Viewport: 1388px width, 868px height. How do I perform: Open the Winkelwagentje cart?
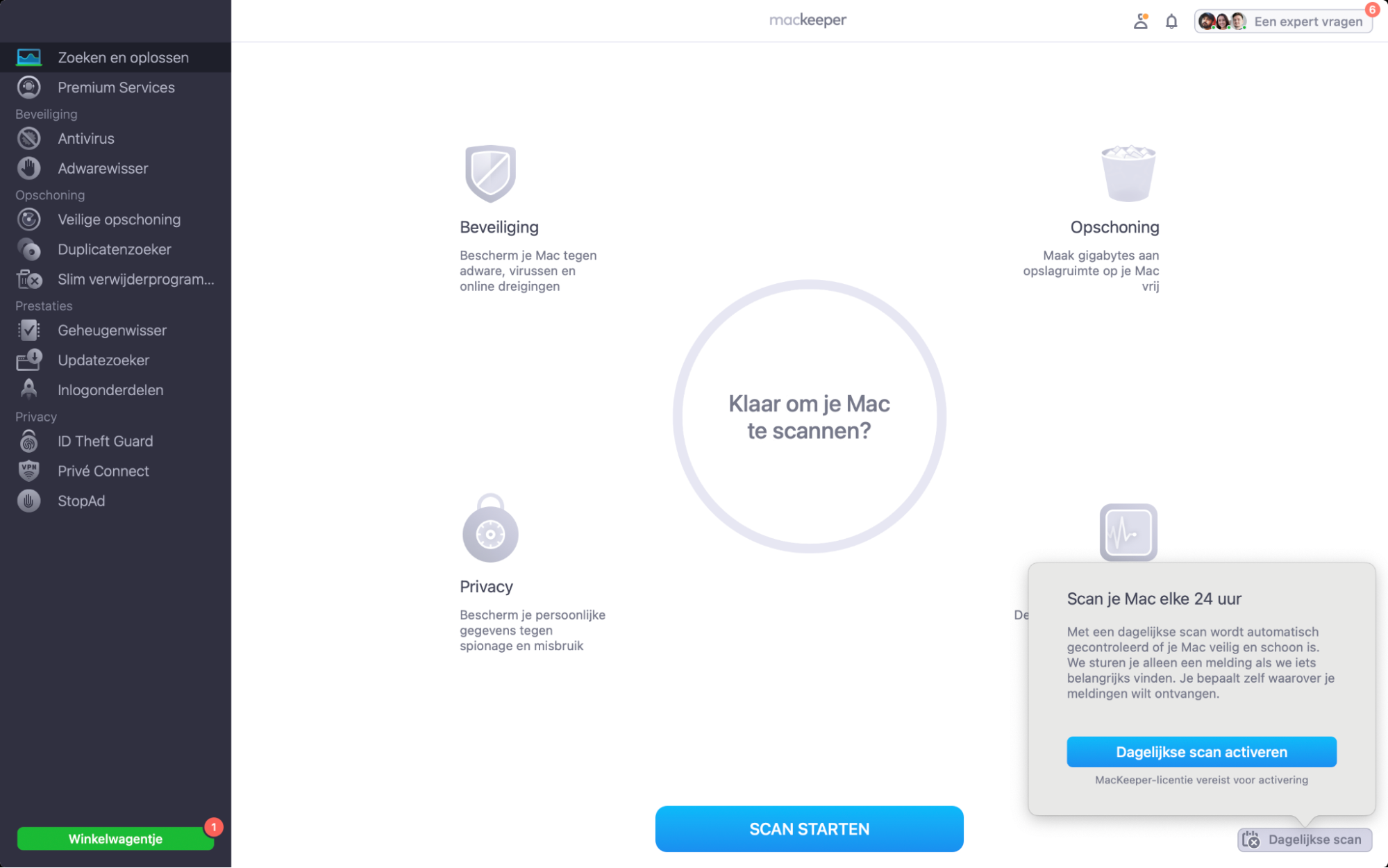tap(115, 838)
